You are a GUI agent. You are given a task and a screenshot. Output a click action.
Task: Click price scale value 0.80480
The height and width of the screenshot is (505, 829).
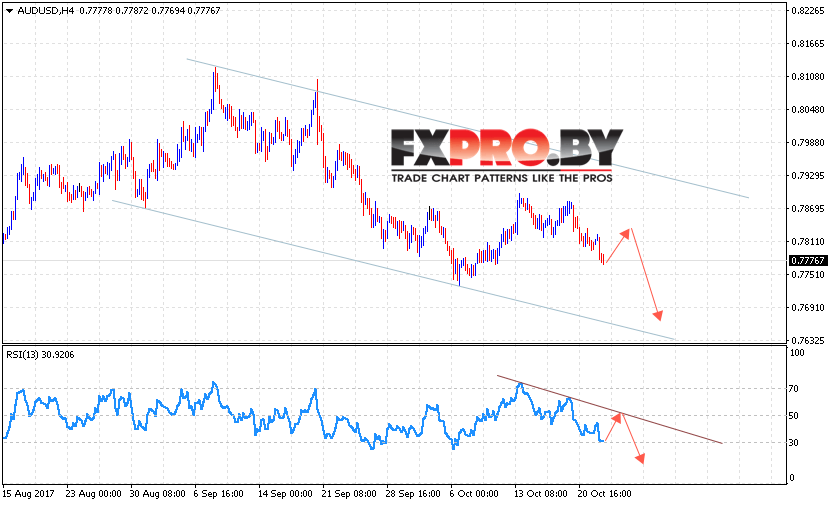tap(808, 109)
